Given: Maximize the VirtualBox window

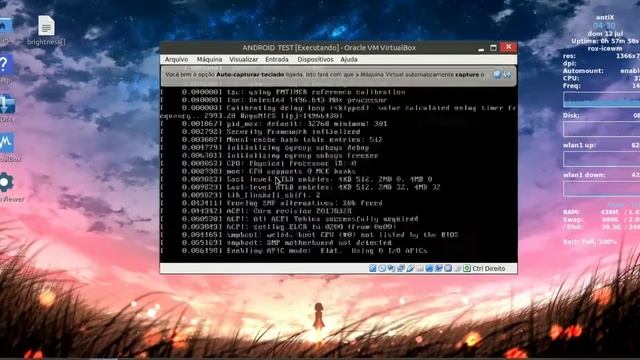Looking at the screenshot, I should [493, 48].
